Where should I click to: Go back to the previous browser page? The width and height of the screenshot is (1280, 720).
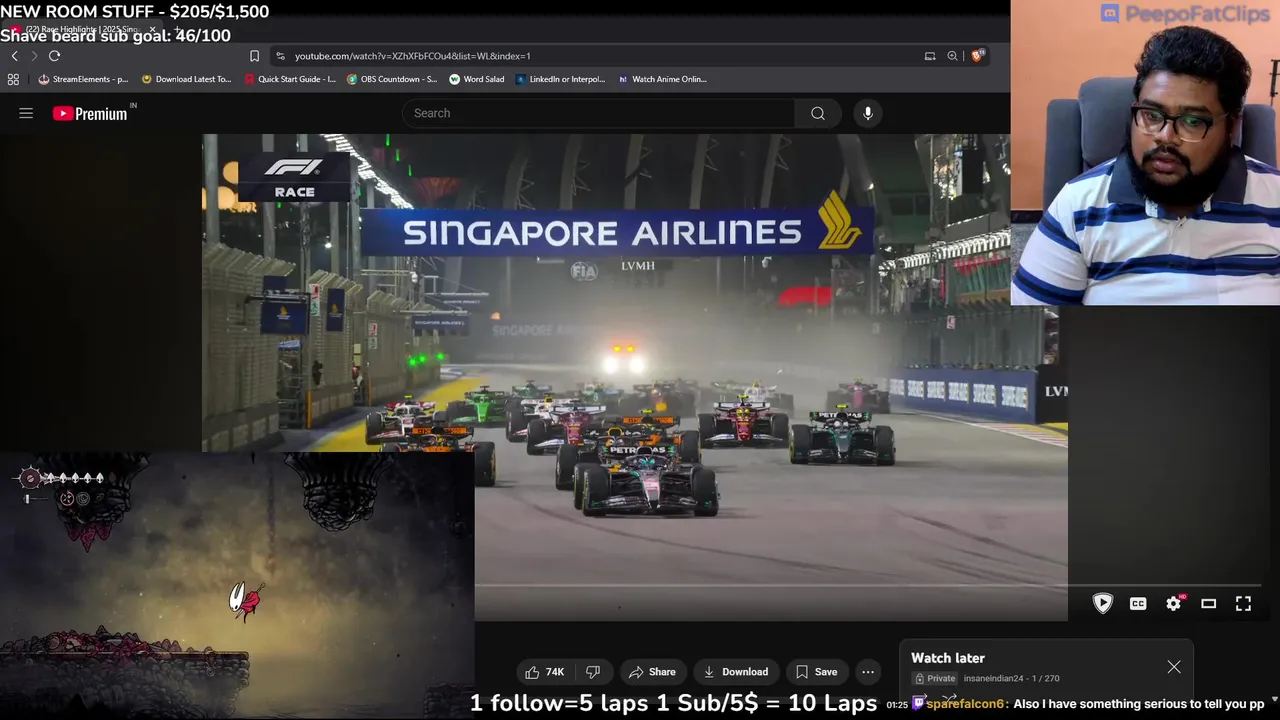14,56
